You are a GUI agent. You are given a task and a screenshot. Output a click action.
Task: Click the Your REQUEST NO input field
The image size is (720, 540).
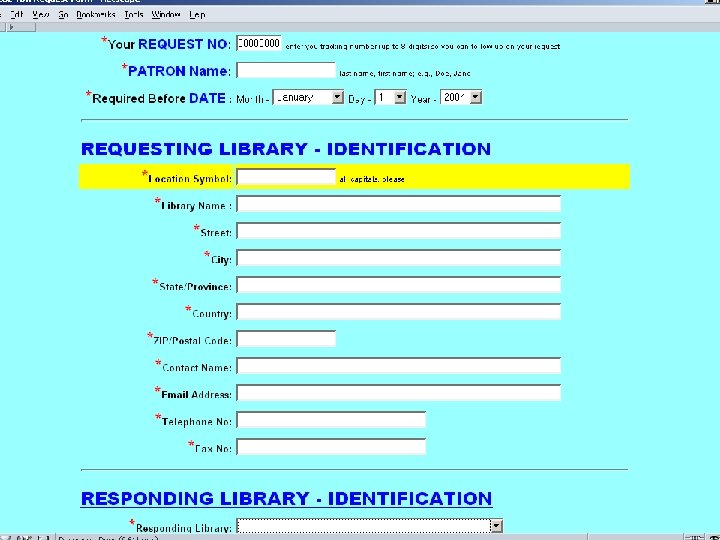[x=259, y=43]
